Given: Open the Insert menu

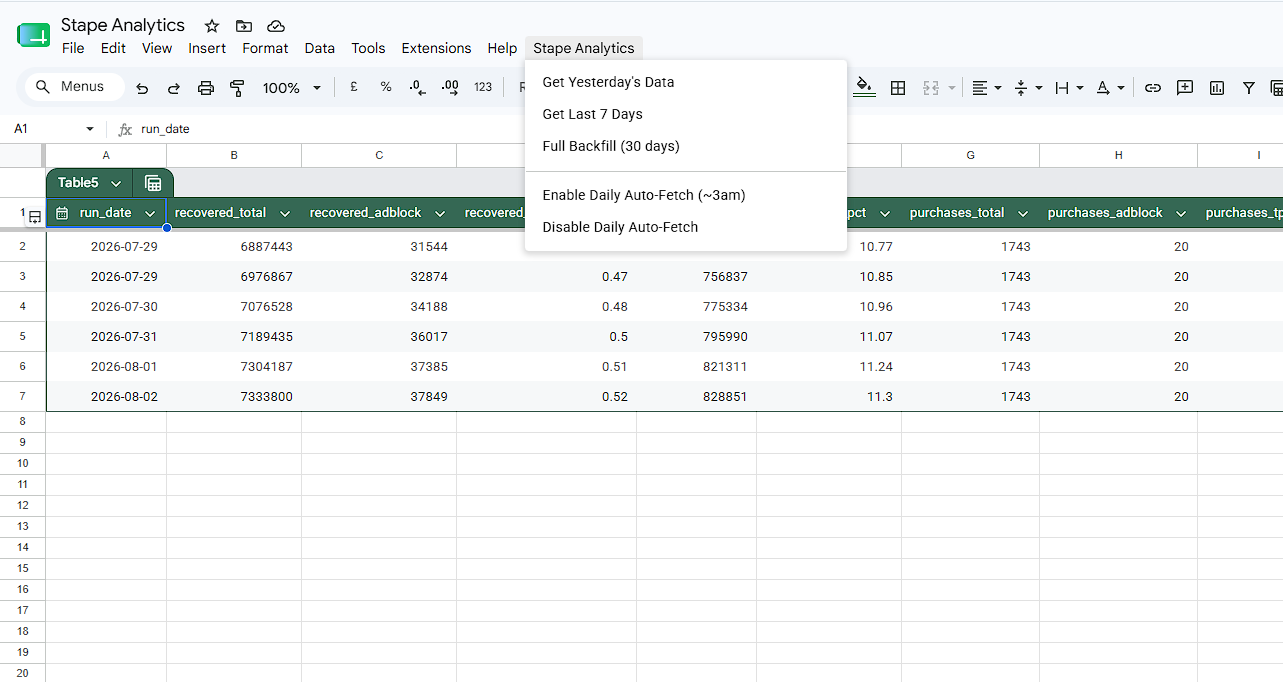Looking at the screenshot, I should 207,48.
